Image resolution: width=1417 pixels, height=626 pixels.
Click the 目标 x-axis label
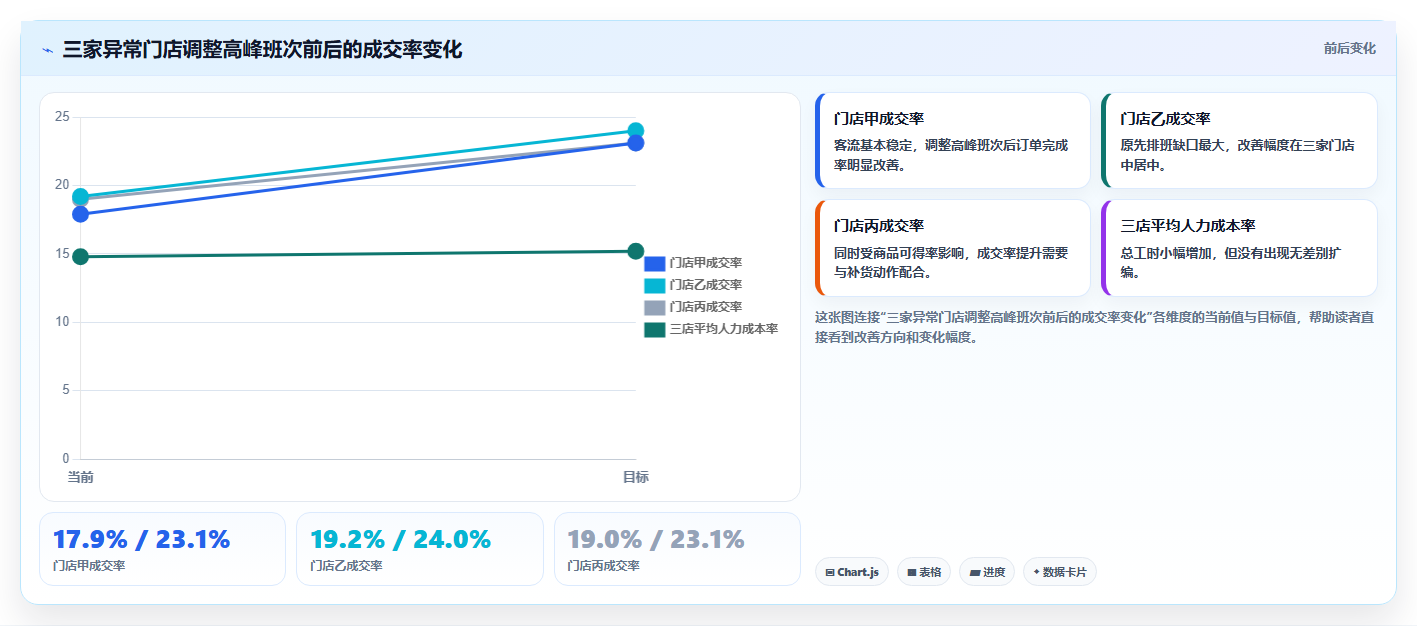point(635,478)
